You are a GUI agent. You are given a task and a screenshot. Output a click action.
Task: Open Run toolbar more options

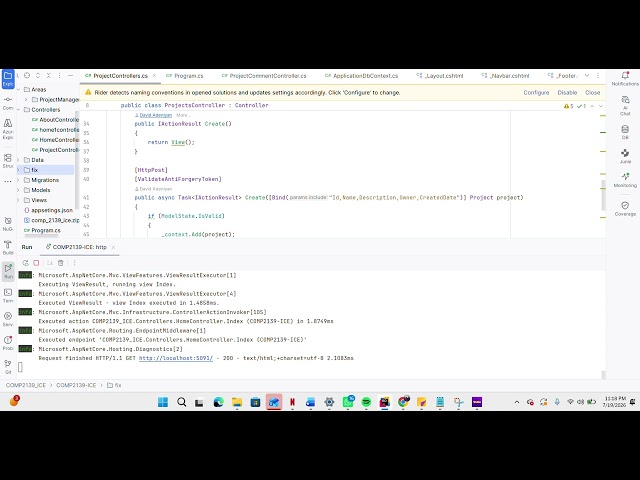pyautogui.click(x=74, y=263)
